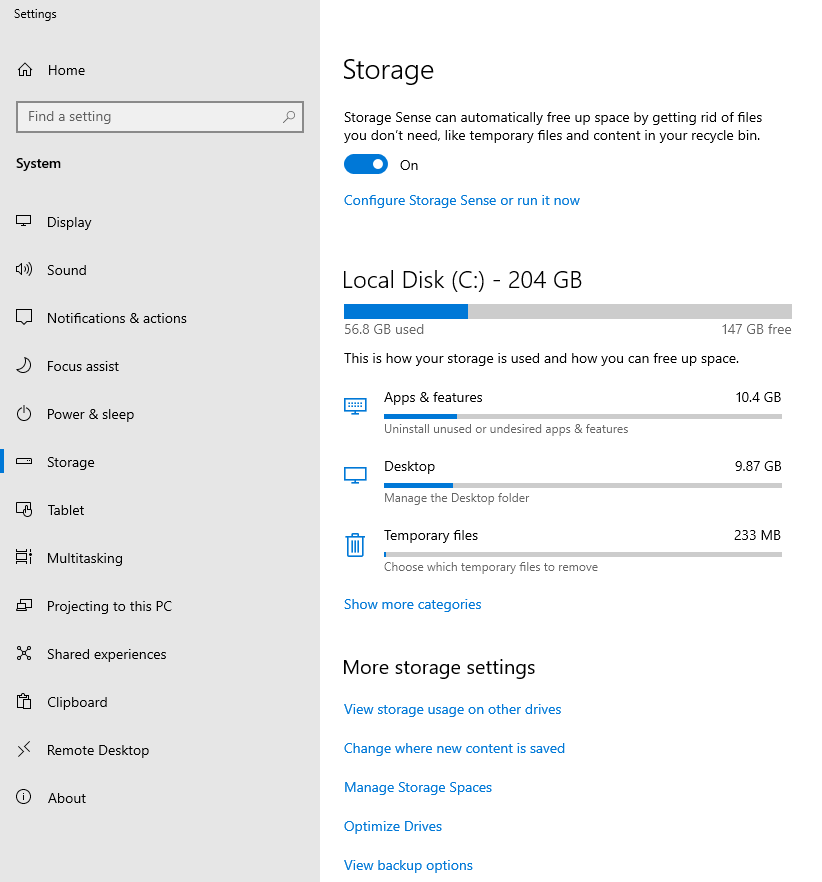The width and height of the screenshot is (822, 882).
Task: Click Change where new content is saved
Action: point(454,748)
